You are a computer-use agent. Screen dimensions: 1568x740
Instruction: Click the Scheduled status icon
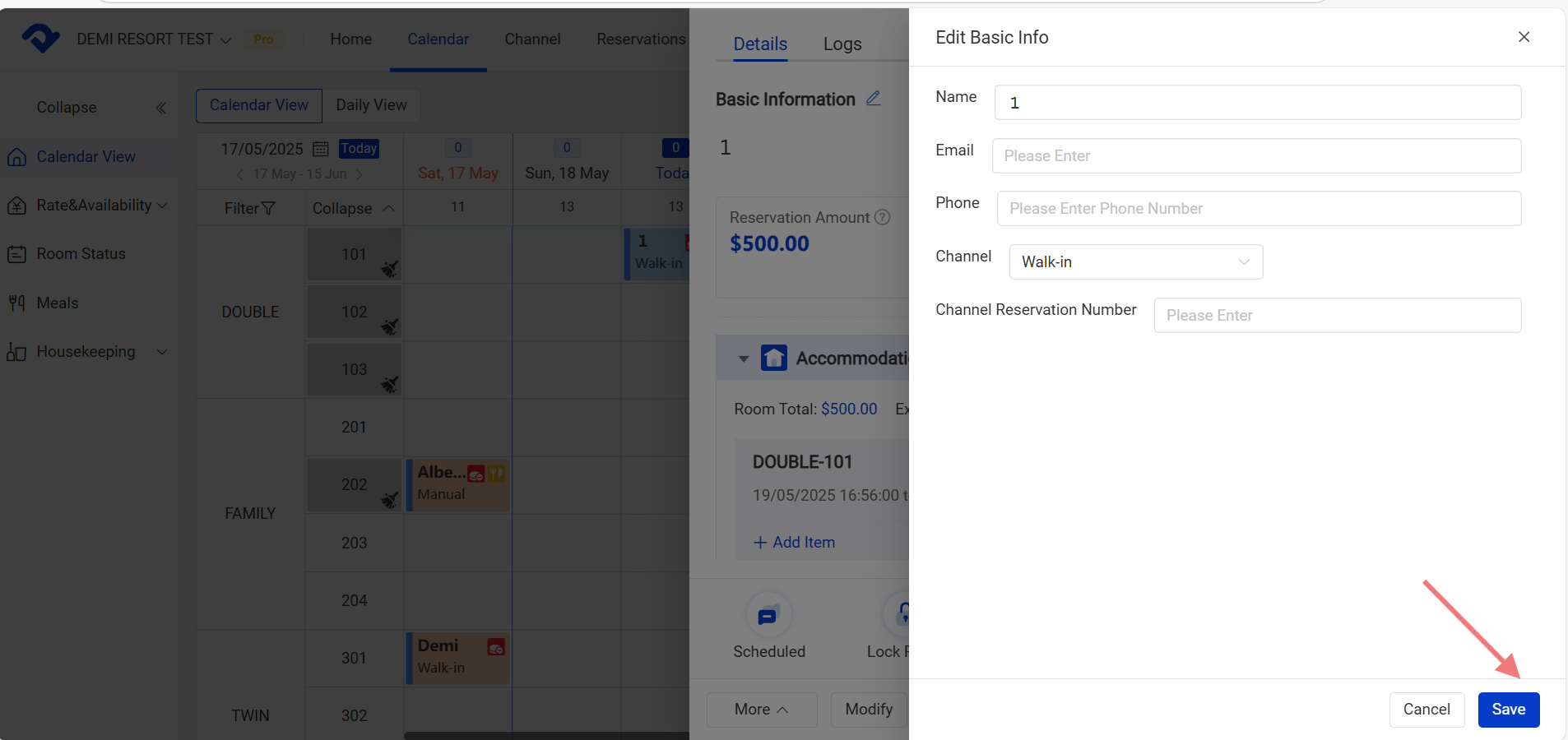point(768,615)
